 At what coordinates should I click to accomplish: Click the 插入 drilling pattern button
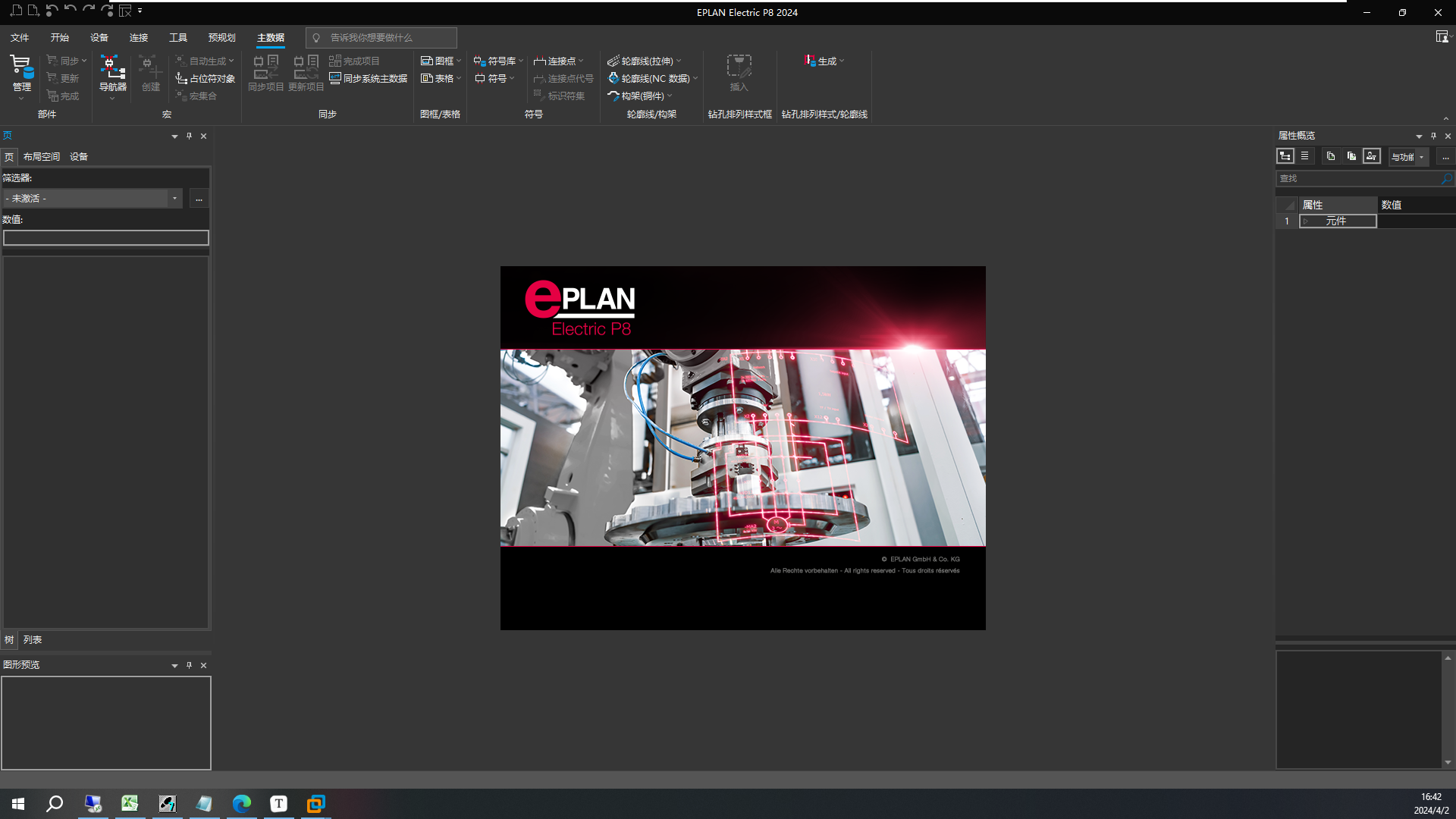pos(739,74)
